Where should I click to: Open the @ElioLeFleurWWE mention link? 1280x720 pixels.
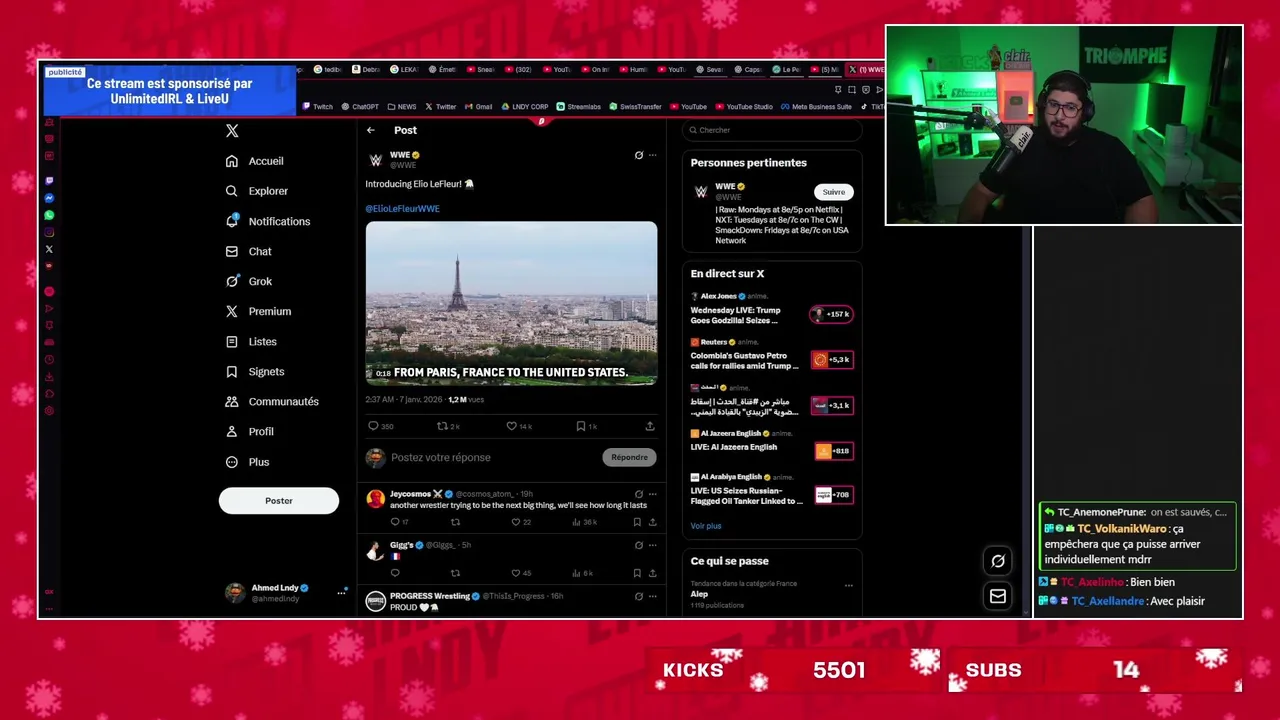[x=402, y=209]
